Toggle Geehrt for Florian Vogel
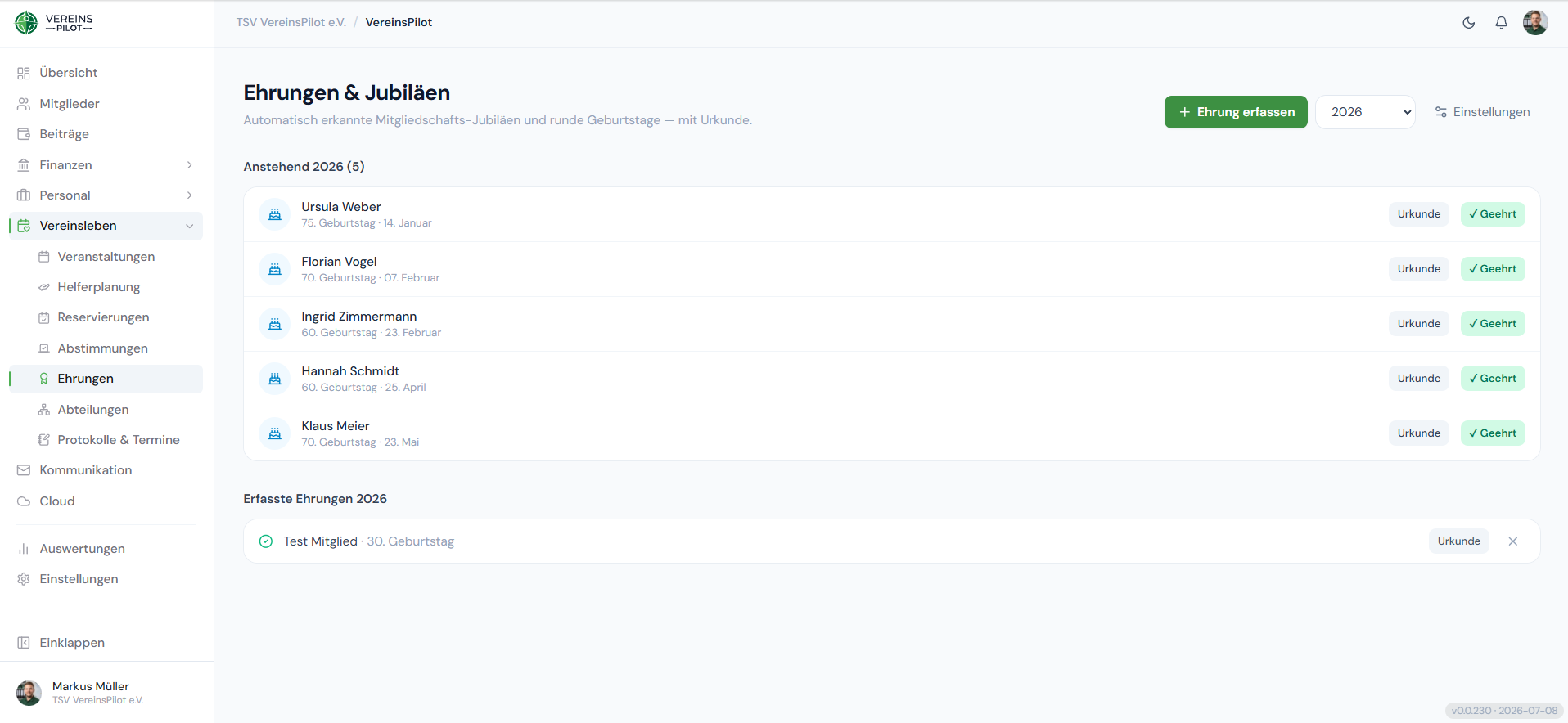Screen dimensions: 1568x723 [x=1493, y=269]
